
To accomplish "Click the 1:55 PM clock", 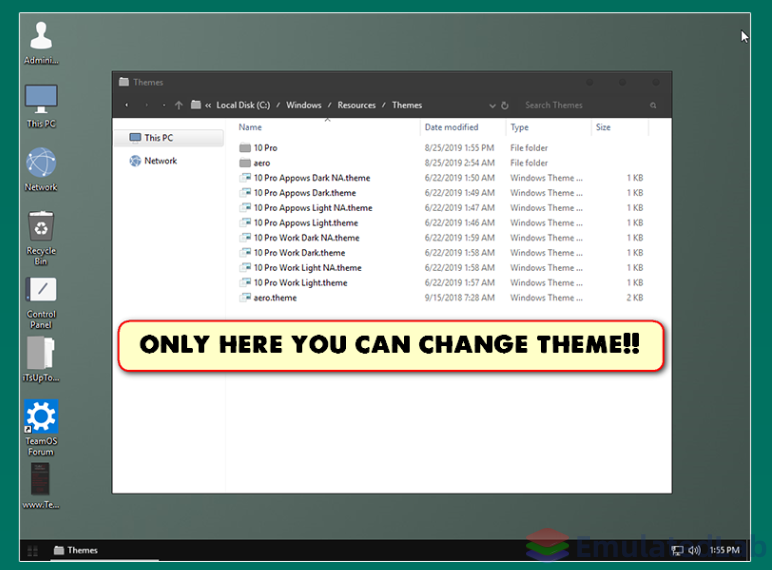I will click(x=724, y=550).
